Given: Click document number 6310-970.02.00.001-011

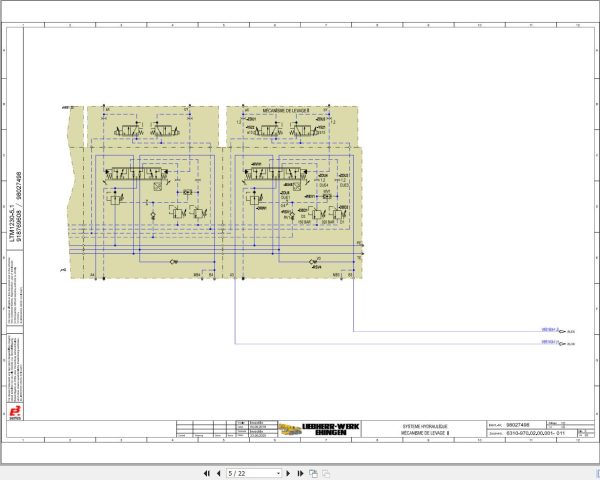Looking at the screenshot, I should click(x=535, y=433).
